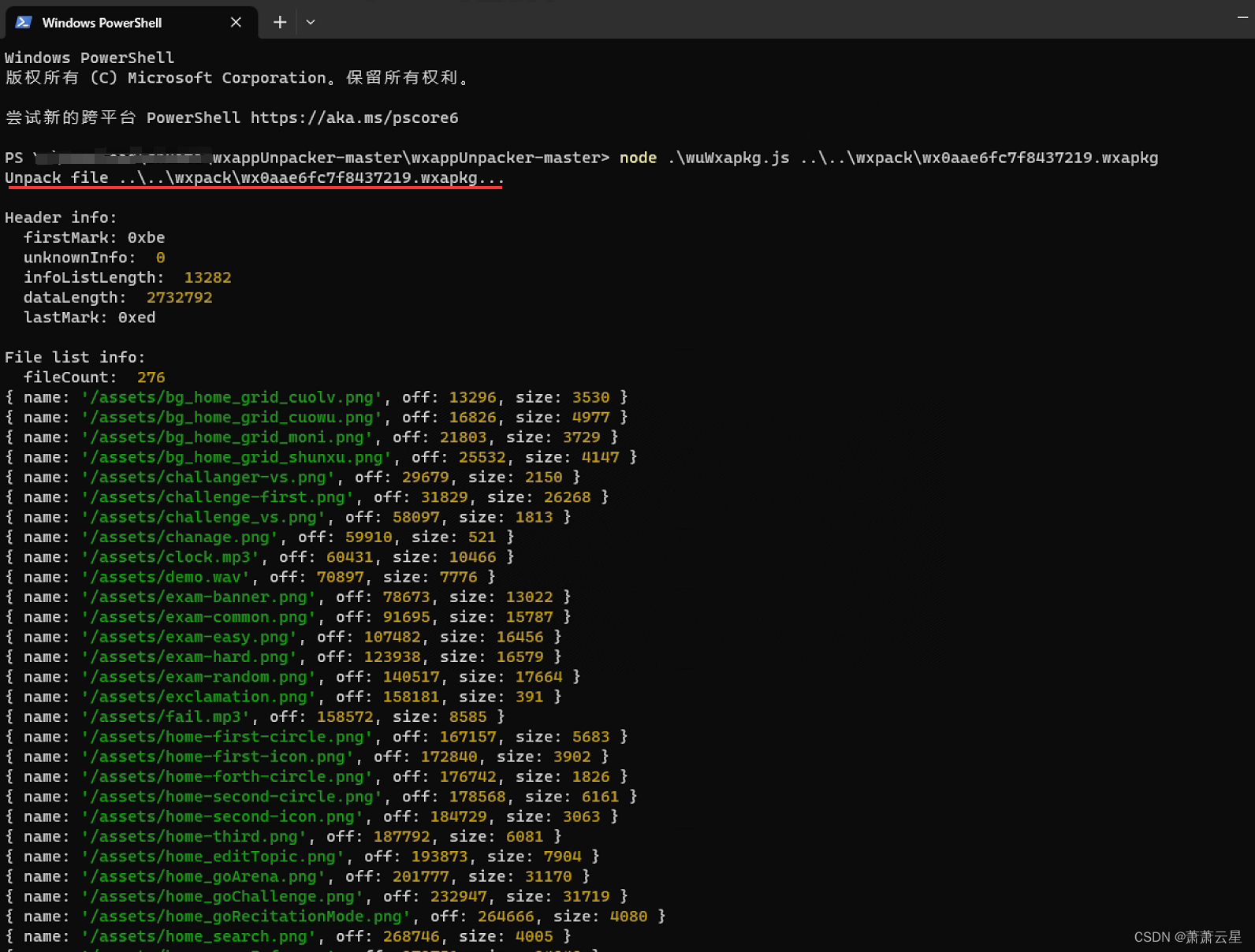Click the 'firstMark: 0xbe' line
The height and width of the screenshot is (952, 1255).
click(94, 238)
